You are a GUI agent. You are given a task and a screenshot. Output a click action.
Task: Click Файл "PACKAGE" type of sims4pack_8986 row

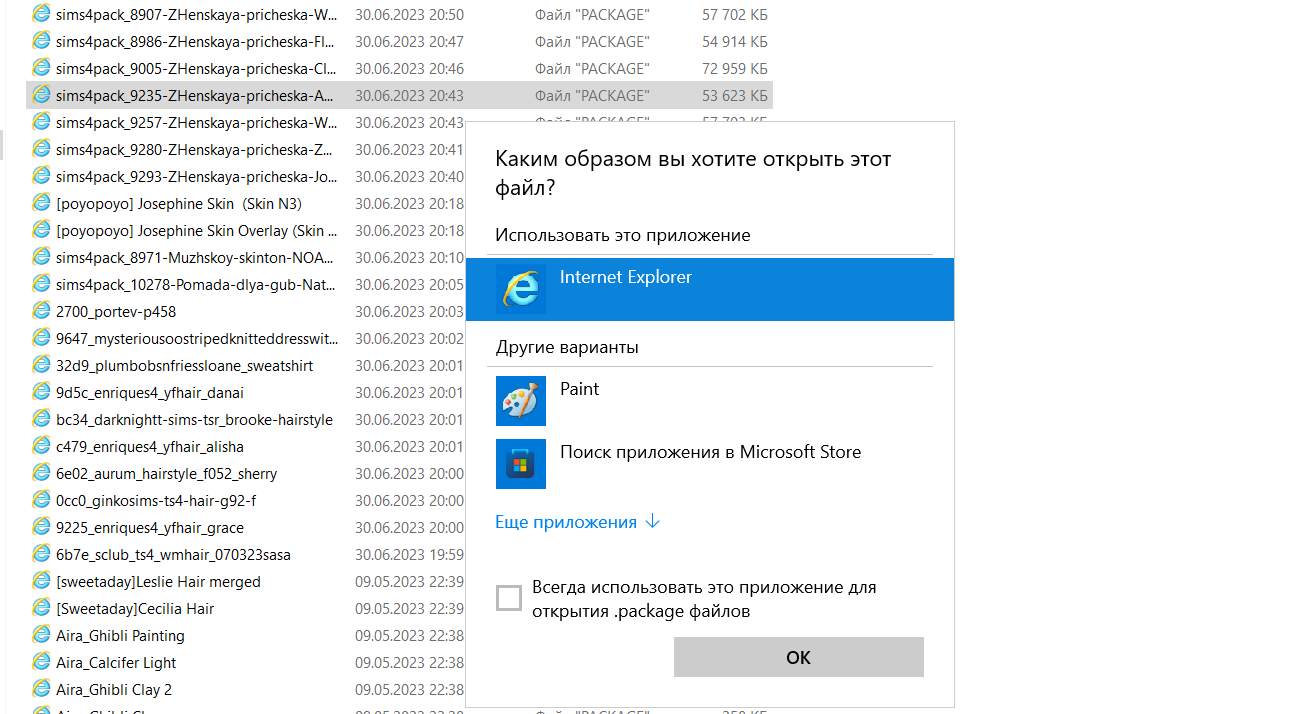coord(592,42)
